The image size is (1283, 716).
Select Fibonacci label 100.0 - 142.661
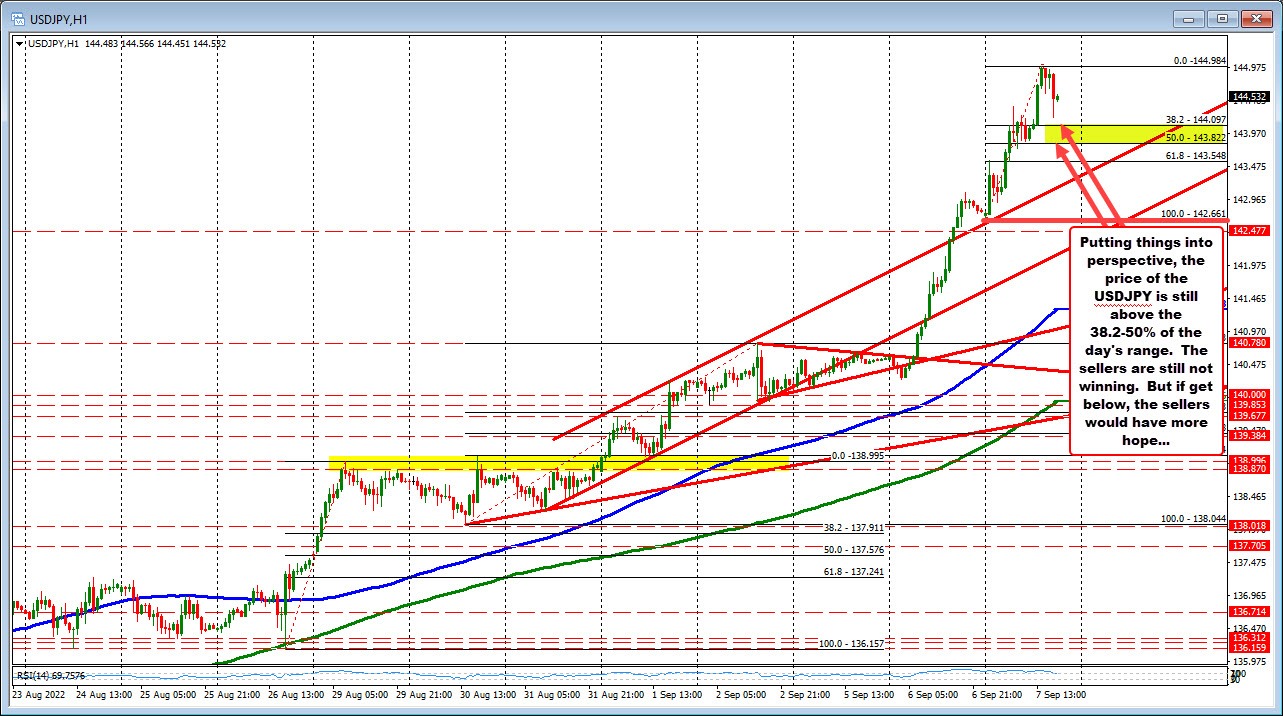click(x=1193, y=214)
